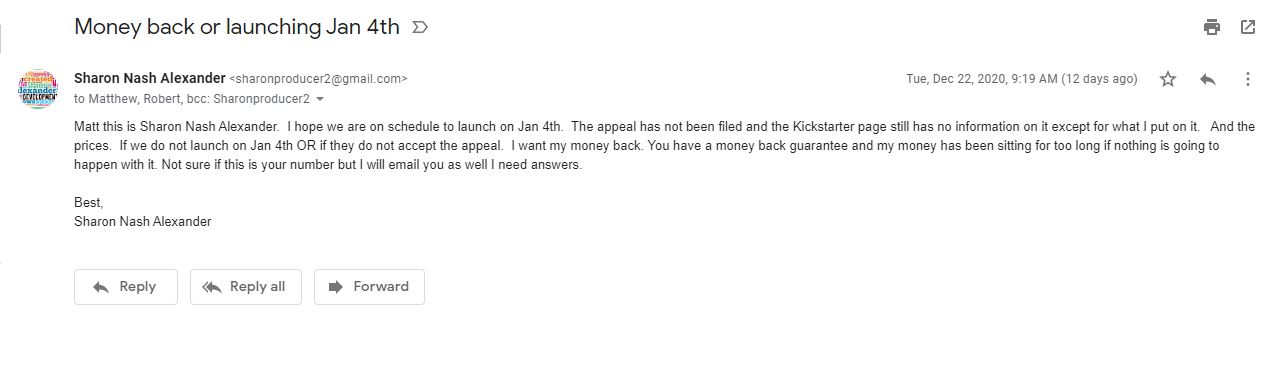Click the arrow icon inside the Reply button
1273x373 pixels.
[x=100, y=287]
